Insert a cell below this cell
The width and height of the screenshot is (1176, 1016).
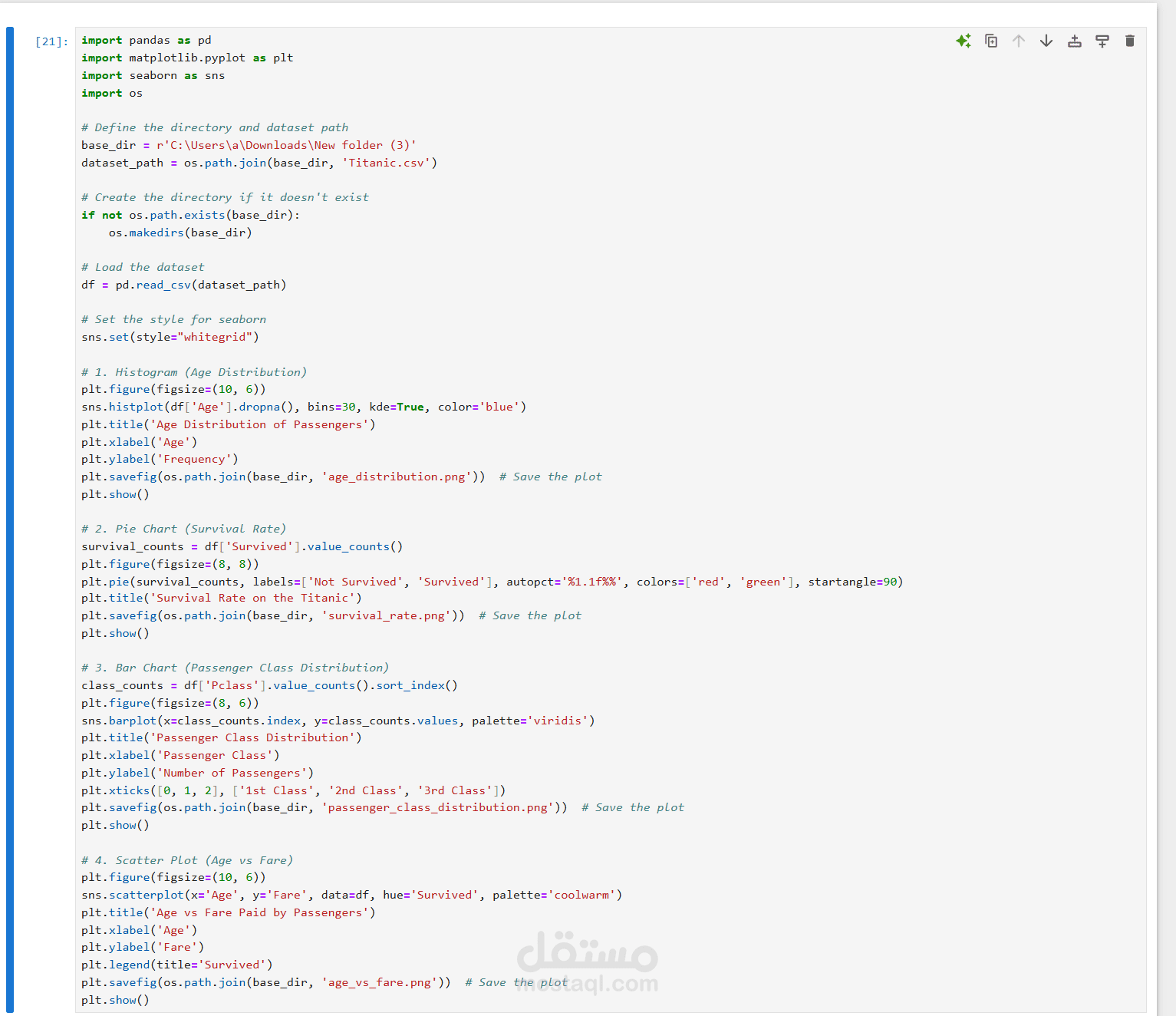1102,41
